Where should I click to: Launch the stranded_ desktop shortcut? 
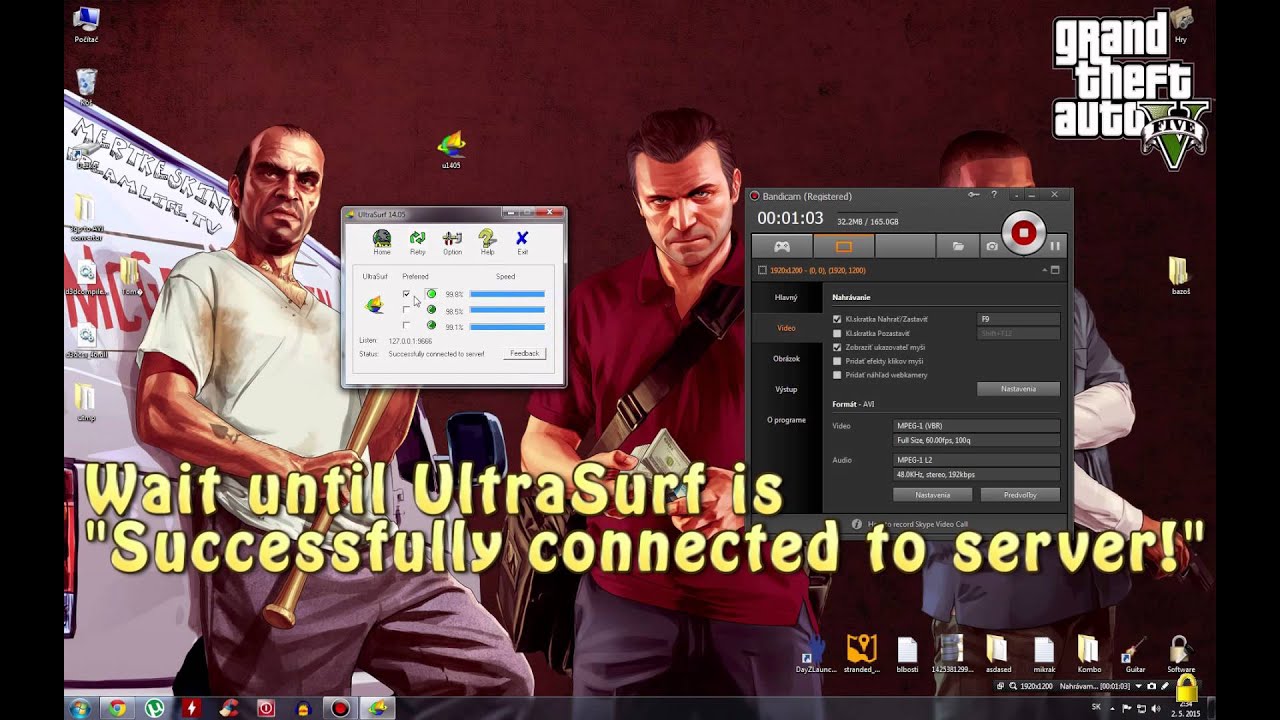click(x=861, y=653)
